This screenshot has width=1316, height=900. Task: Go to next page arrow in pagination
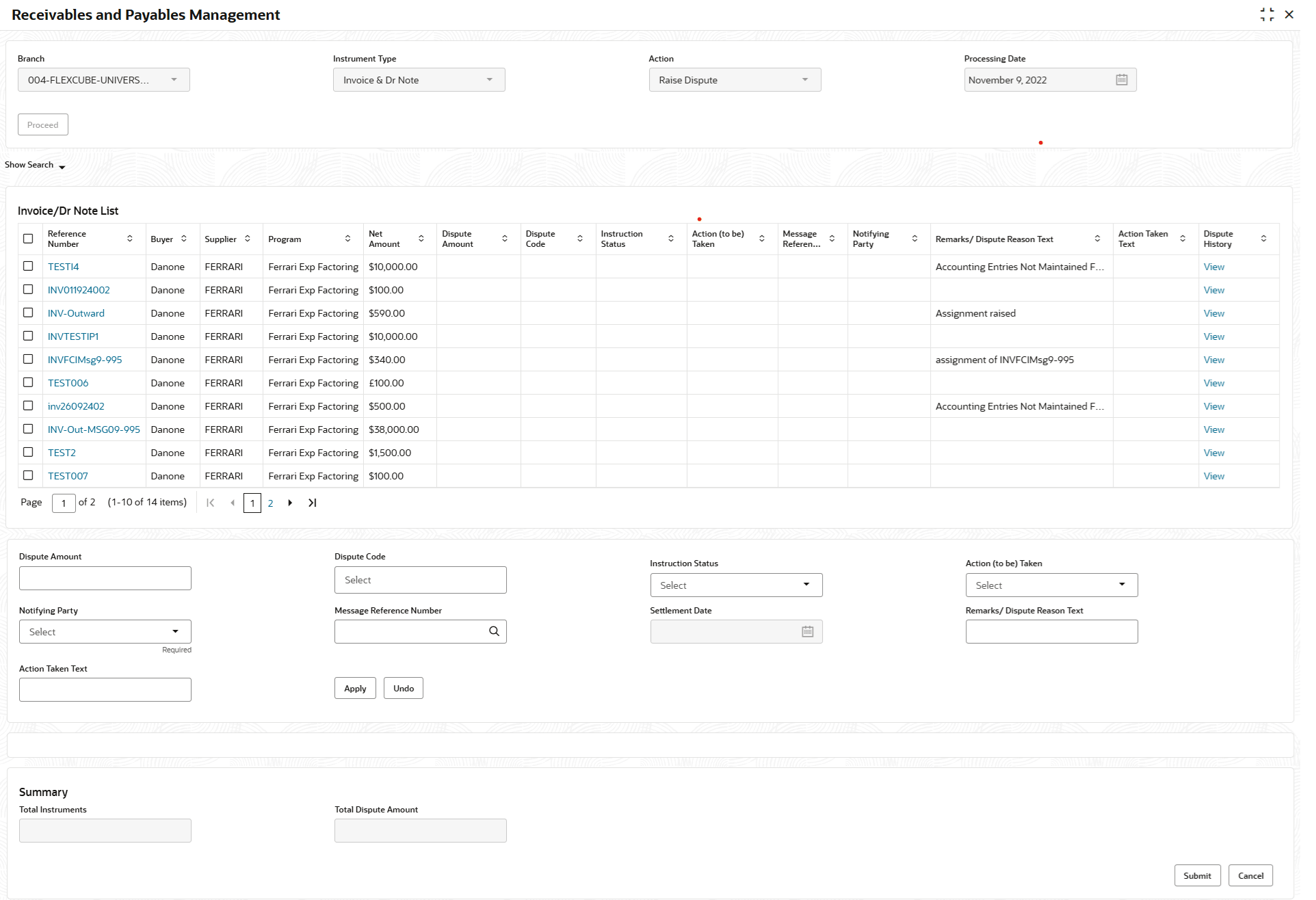[x=290, y=503]
